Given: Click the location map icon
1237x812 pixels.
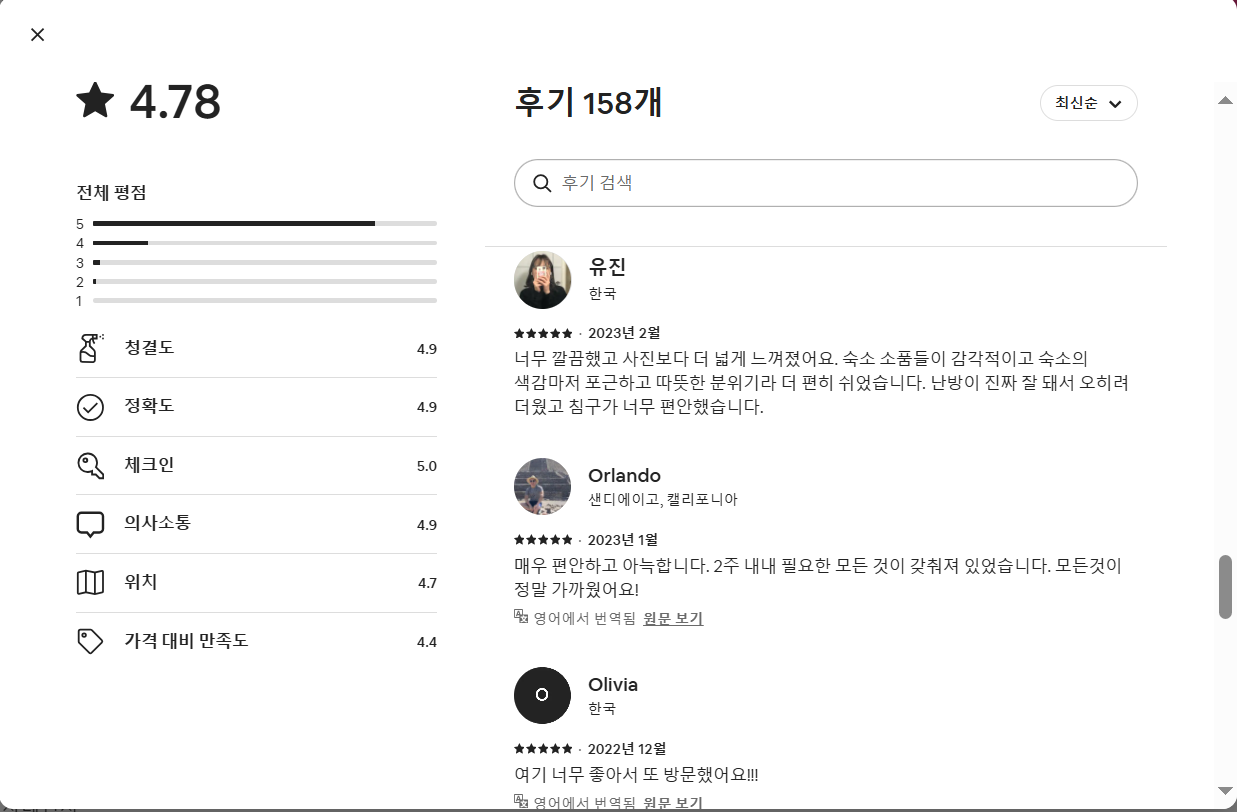Looking at the screenshot, I should coord(90,583).
